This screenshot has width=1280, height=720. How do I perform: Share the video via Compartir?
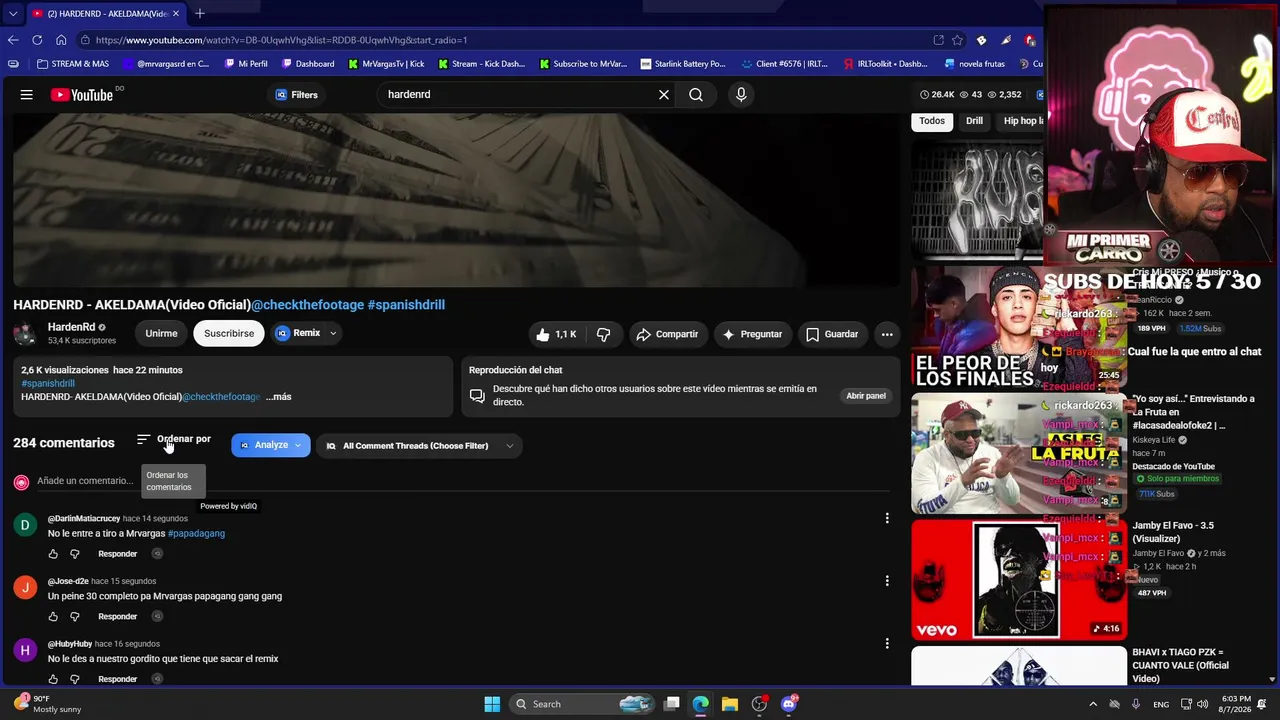click(667, 334)
